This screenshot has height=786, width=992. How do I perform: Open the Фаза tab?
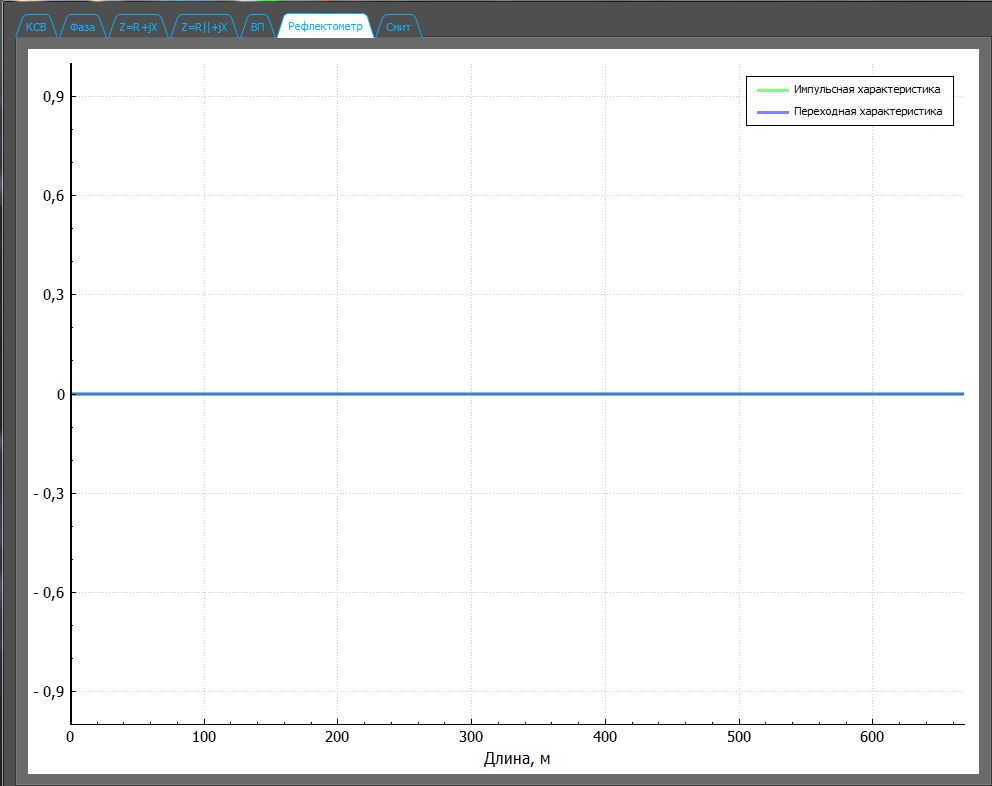coord(83,28)
